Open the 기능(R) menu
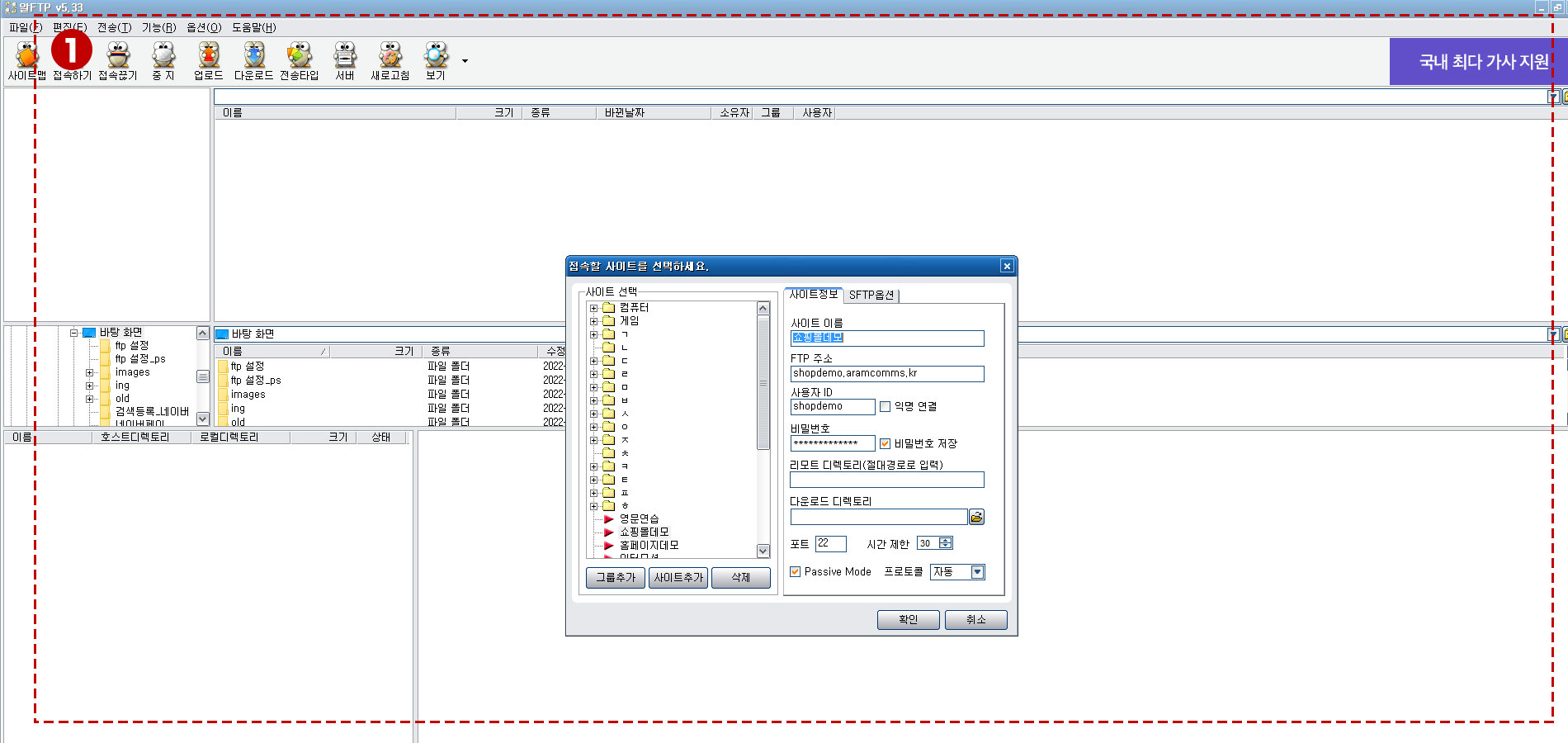The height and width of the screenshot is (743, 1568). coord(158,27)
